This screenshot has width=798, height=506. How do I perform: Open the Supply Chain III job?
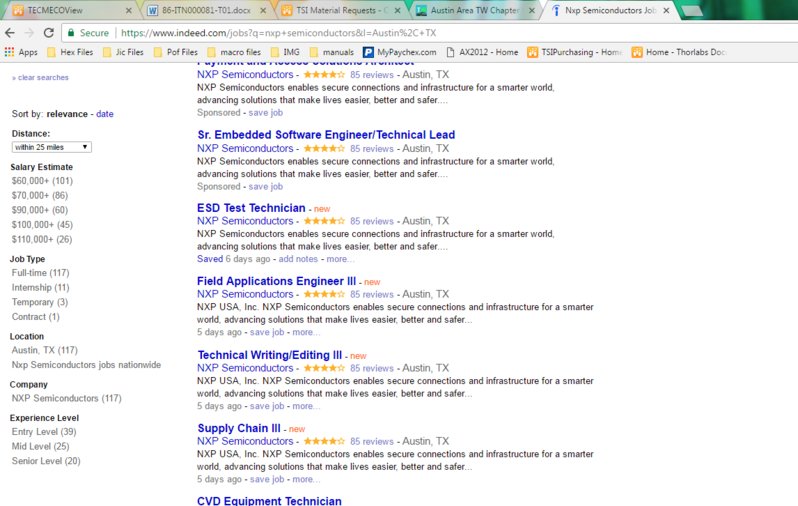coord(239,428)
